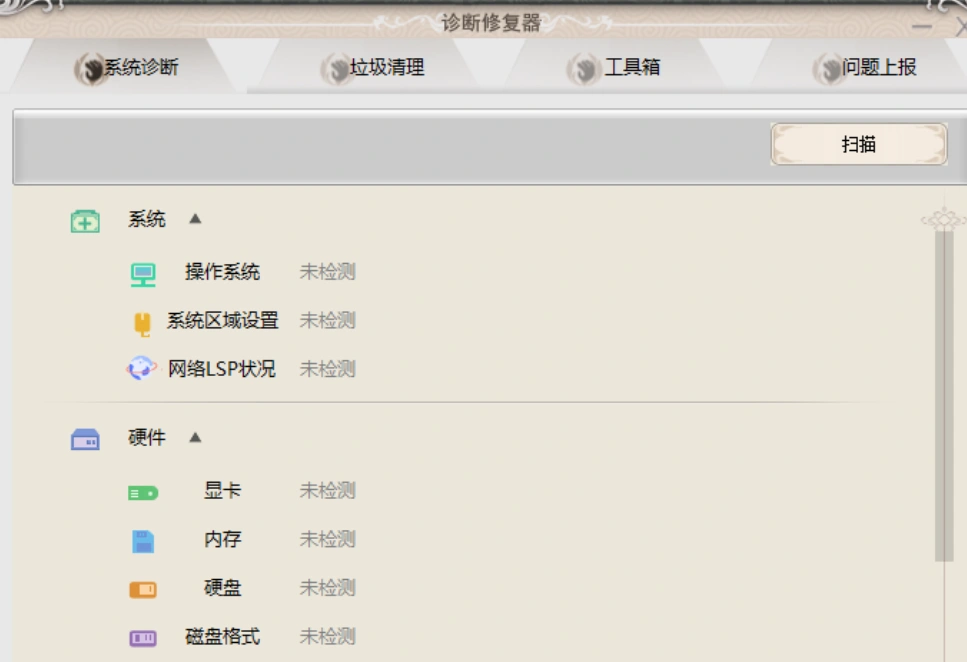
Task: Click the 系统区域设置 yellow icon
Action: pos(143,323)
